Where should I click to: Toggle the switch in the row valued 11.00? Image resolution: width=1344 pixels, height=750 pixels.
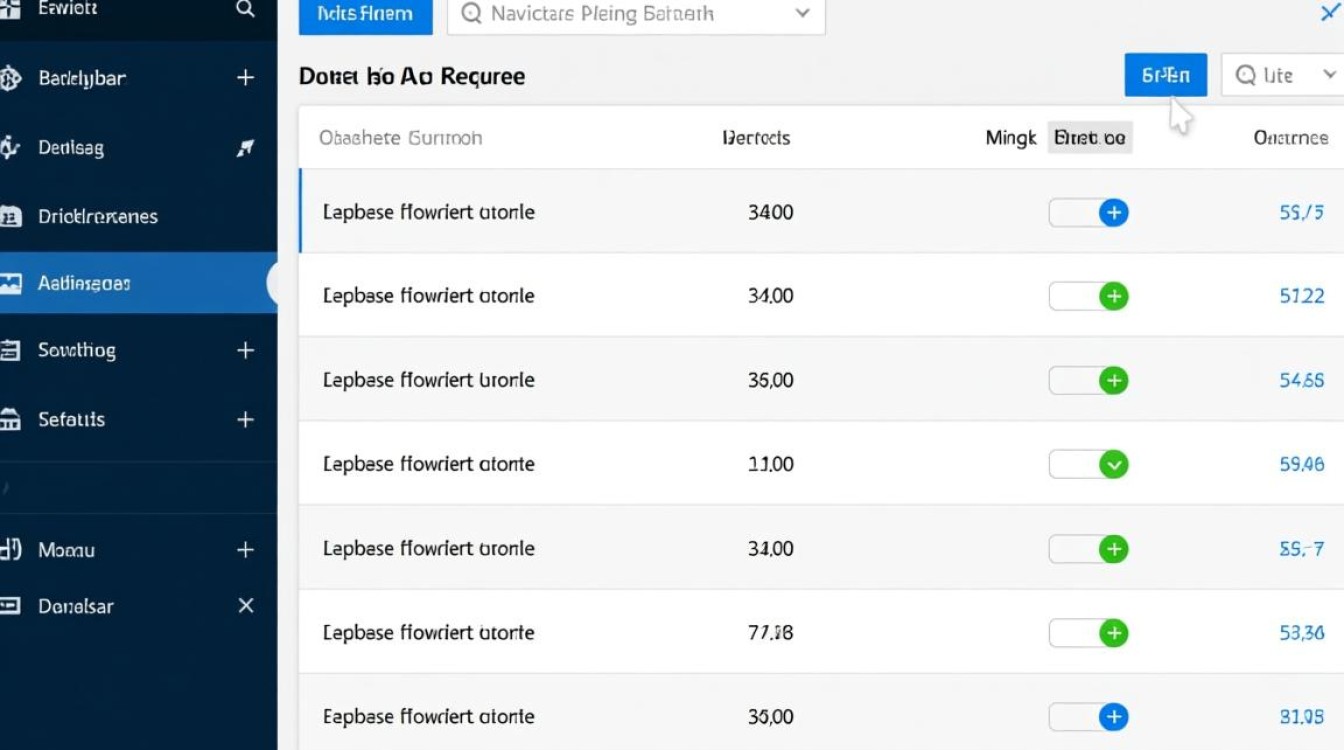(x=1089, y=464)
